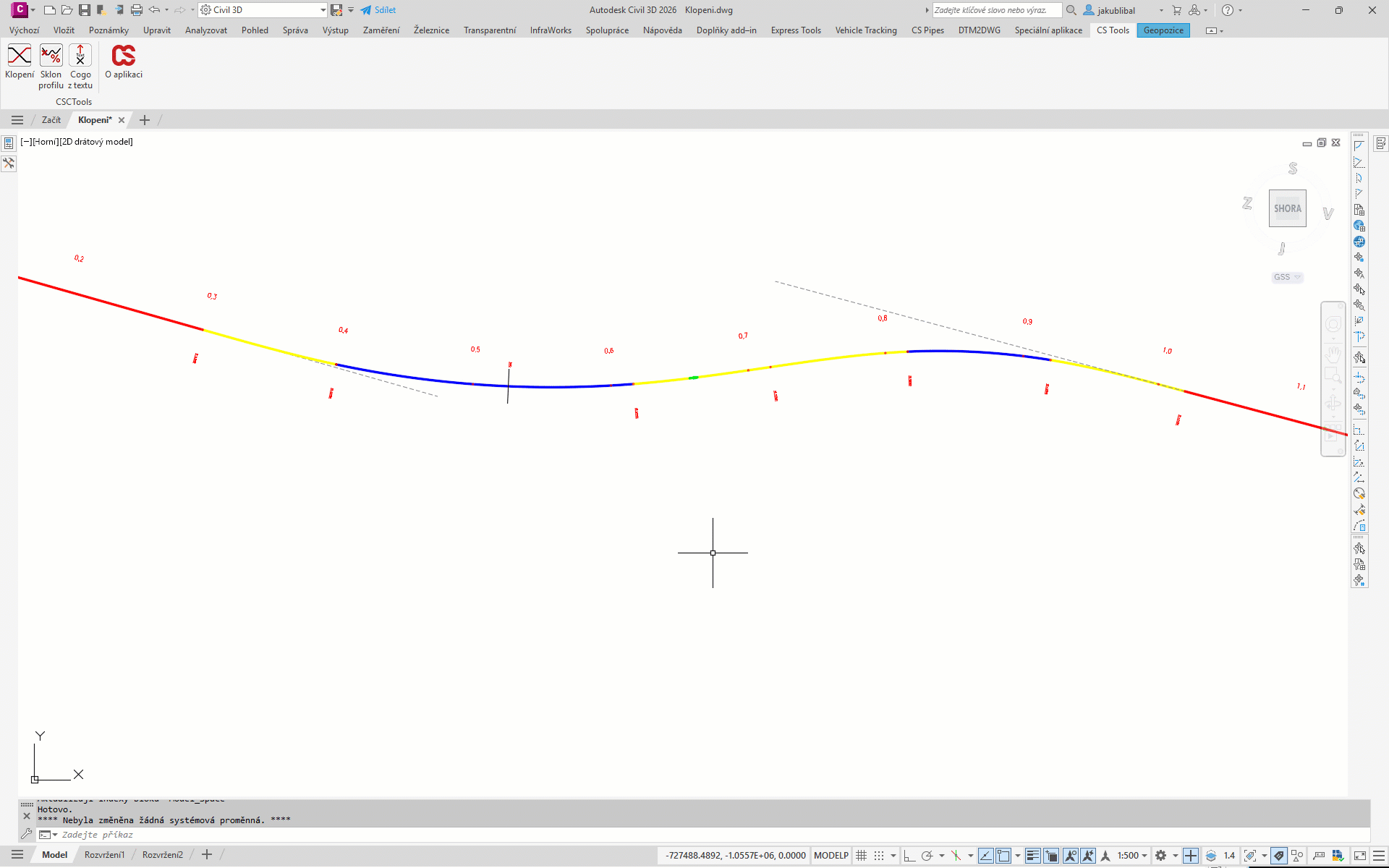The height and width of the screenshot is (868, 1389).
Task: Toggle snap mode in status bar
Action: point(879,855)
